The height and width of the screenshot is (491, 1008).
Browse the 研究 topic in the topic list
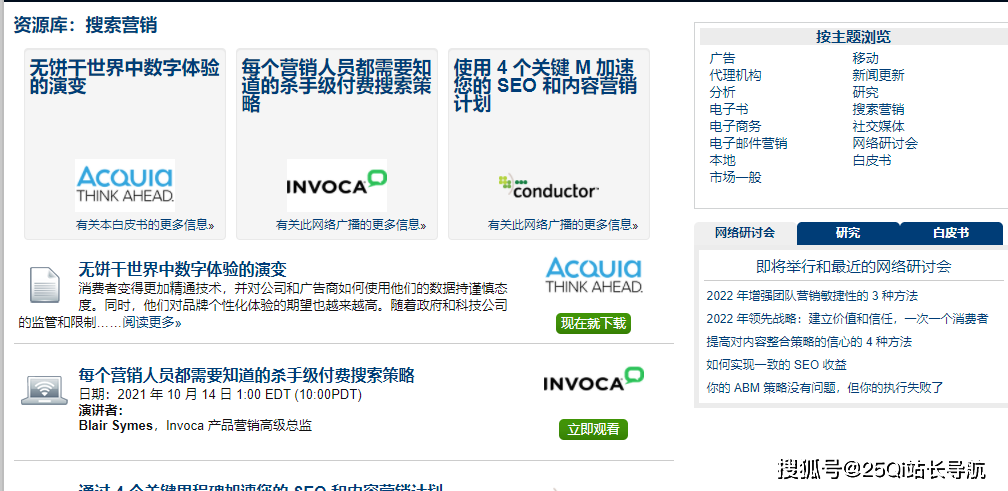coord(865,92)
